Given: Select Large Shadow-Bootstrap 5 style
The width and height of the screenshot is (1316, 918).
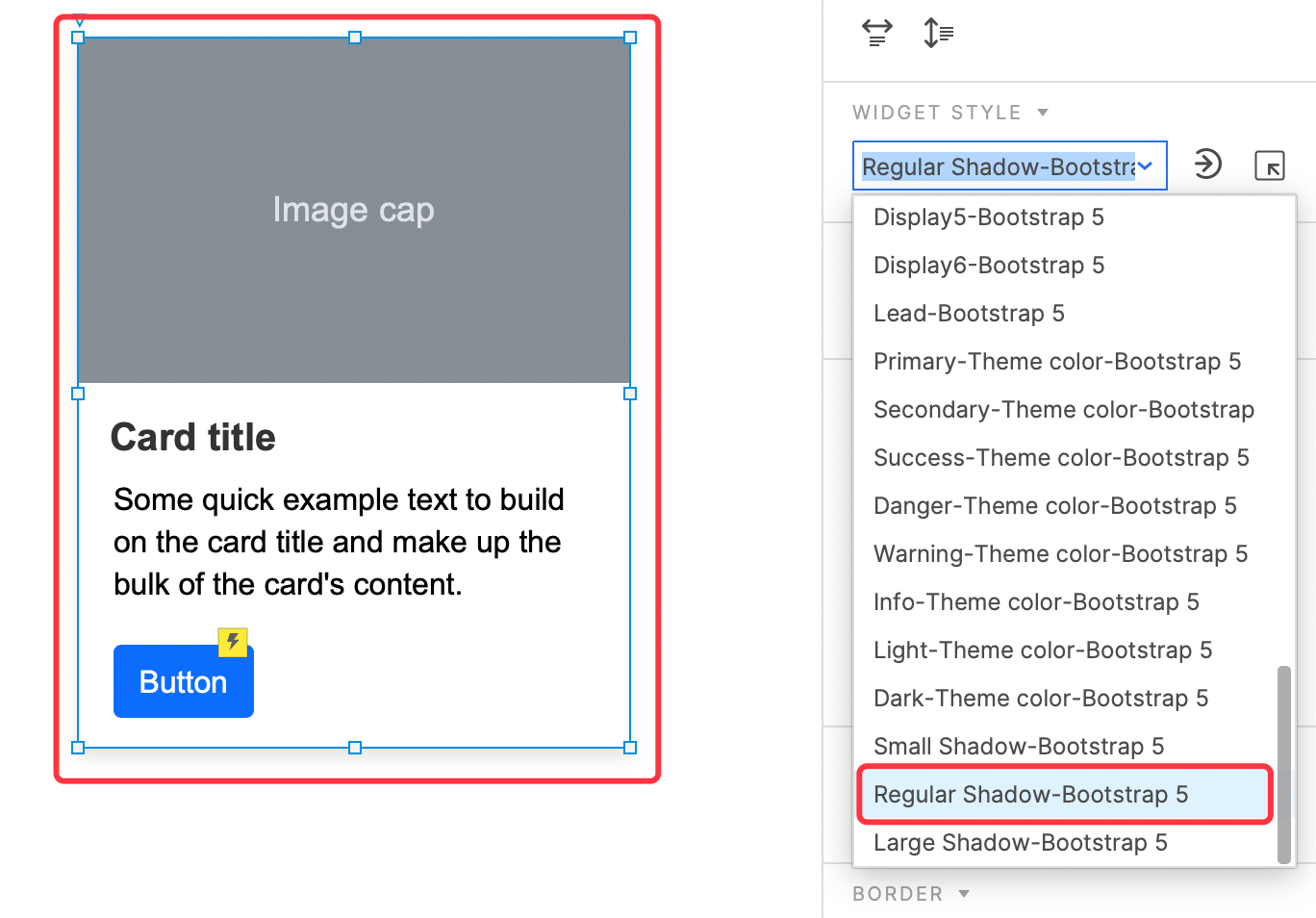Looking at the screenshot, I should (x=1020, y=843).
